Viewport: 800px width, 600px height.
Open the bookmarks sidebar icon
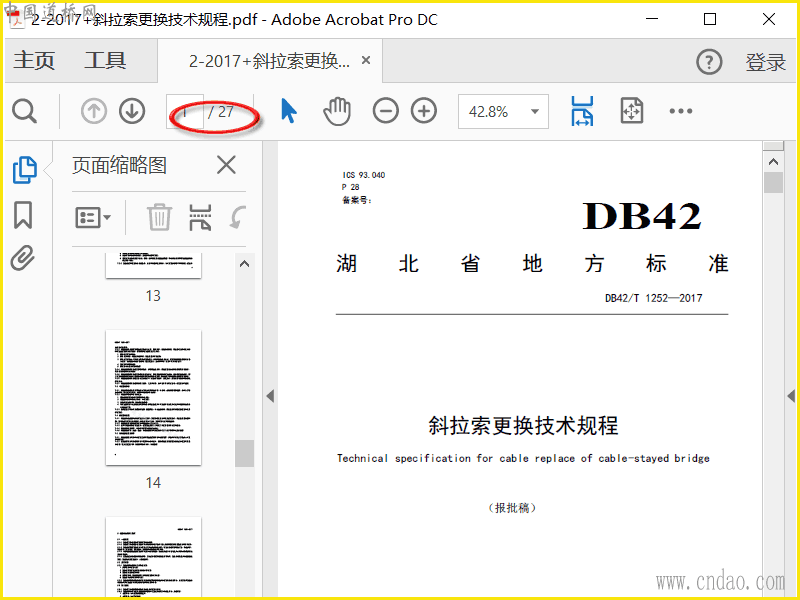pos(23,215)
